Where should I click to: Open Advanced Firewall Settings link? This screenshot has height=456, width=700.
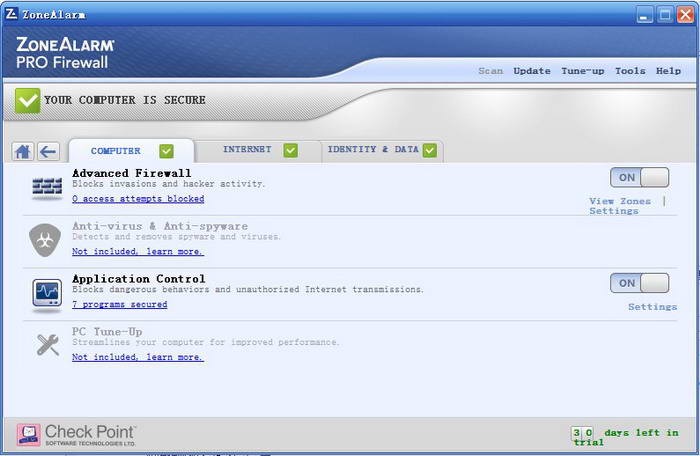[613, 211]
